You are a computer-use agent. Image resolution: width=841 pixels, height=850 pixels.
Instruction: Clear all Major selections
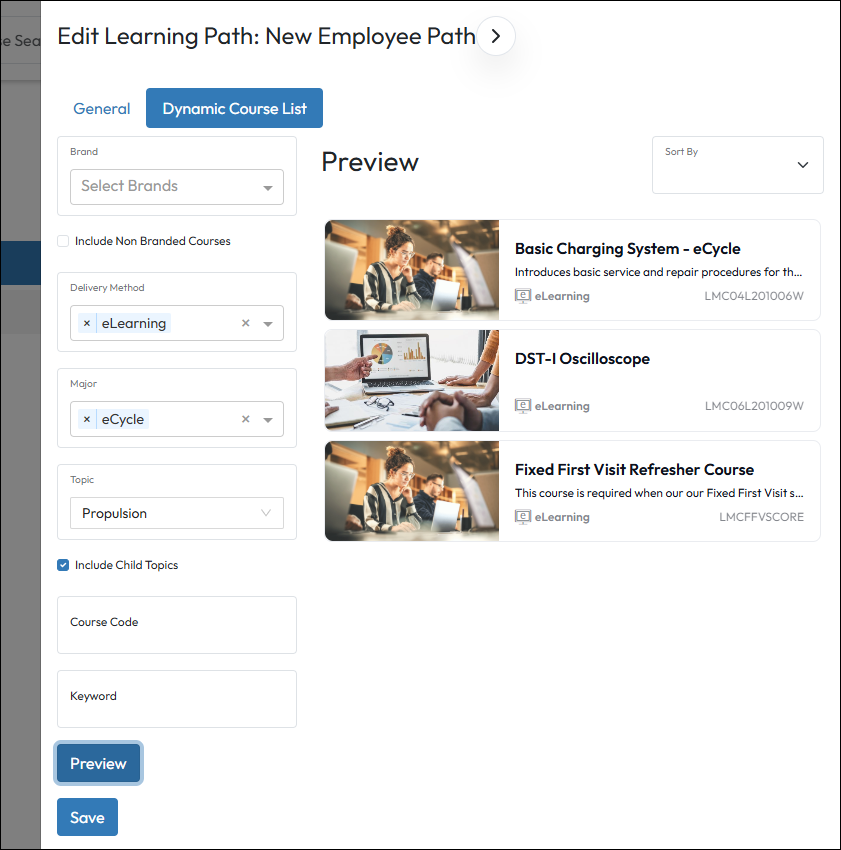tap(246, 419)
